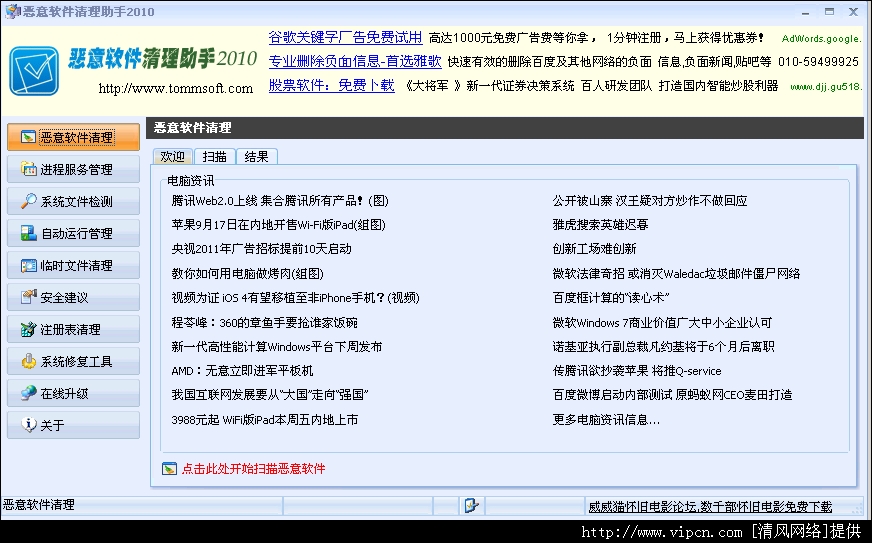The image size is (872, 543).
Task: Select the 欢迎 tab
Action: click(172, 157)
